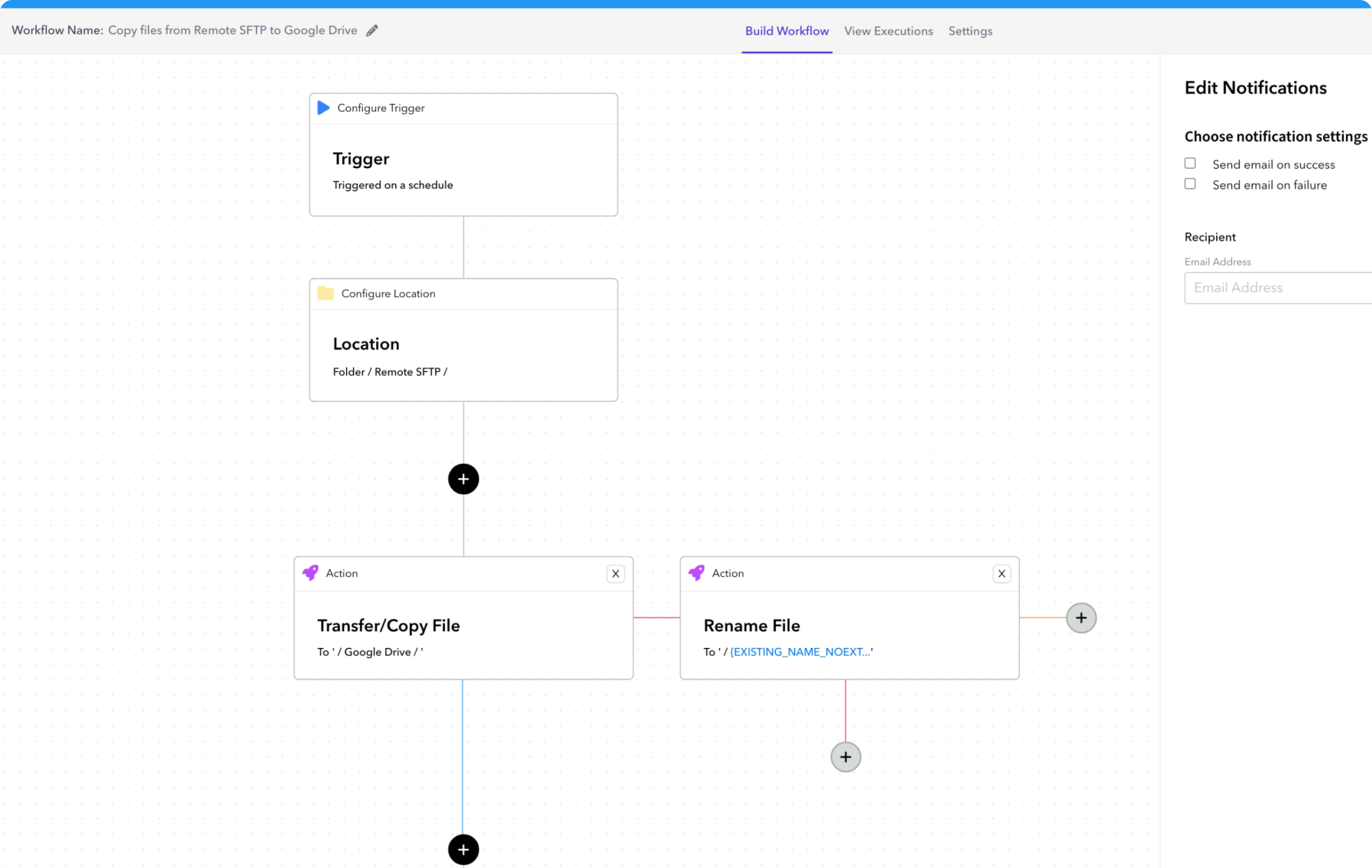Click the blue play icon on Configure Trigger
The height and width of the screenshot is (868, 1372).
click(323, 108)
